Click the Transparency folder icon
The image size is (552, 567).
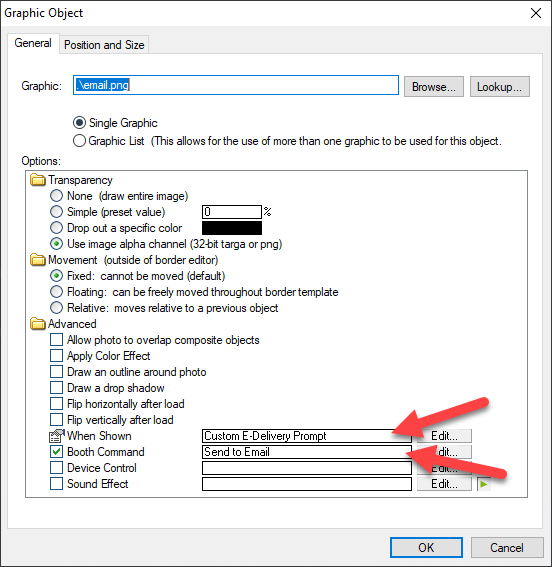pos(38,180)
